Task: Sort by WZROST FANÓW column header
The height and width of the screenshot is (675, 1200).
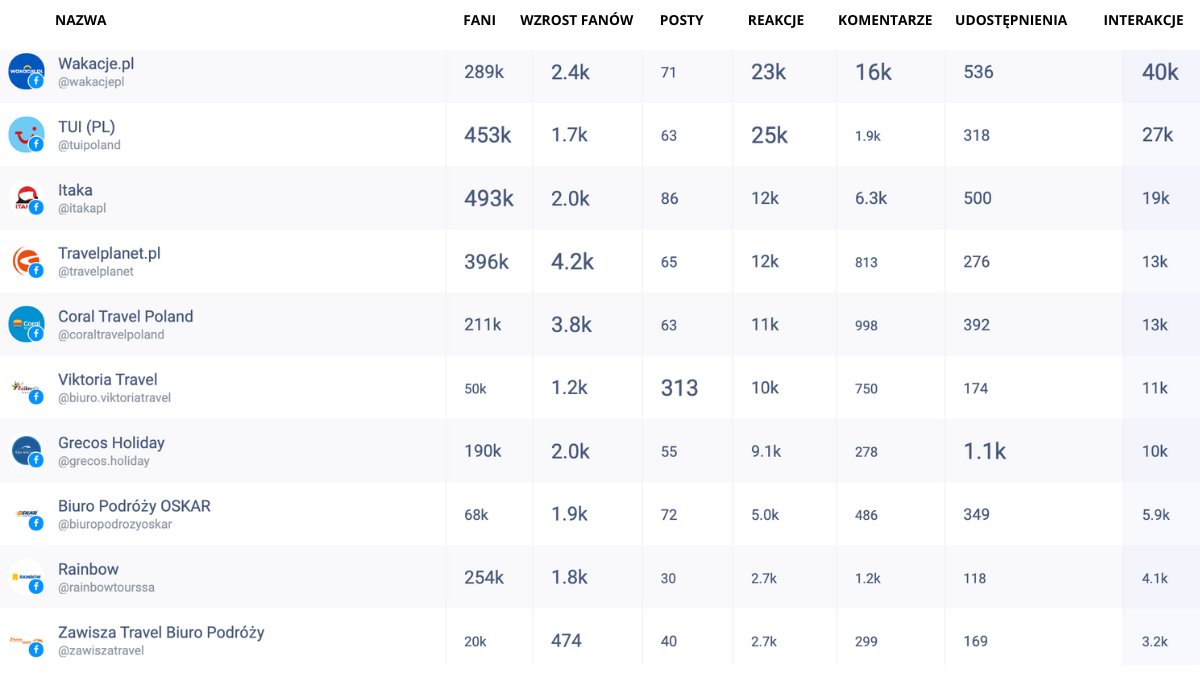Action: [576, 20]
